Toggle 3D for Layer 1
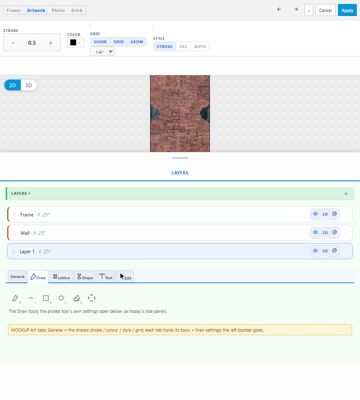 pos(325,251)
